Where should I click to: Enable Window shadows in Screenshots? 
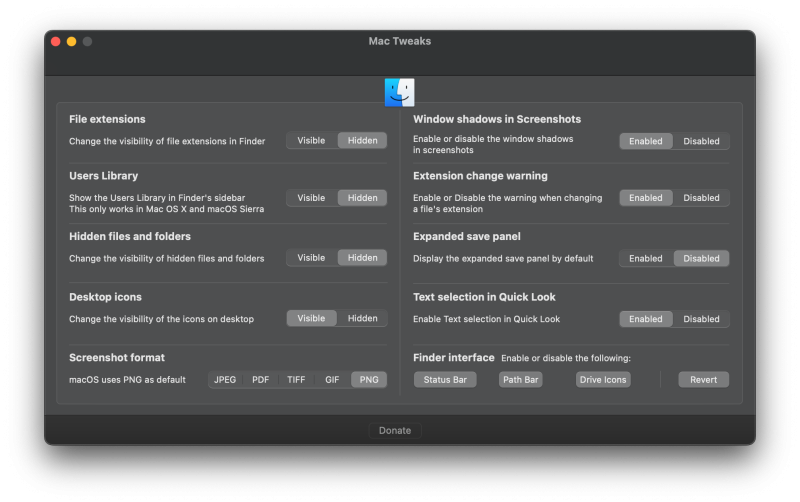[x=645, y=141]
